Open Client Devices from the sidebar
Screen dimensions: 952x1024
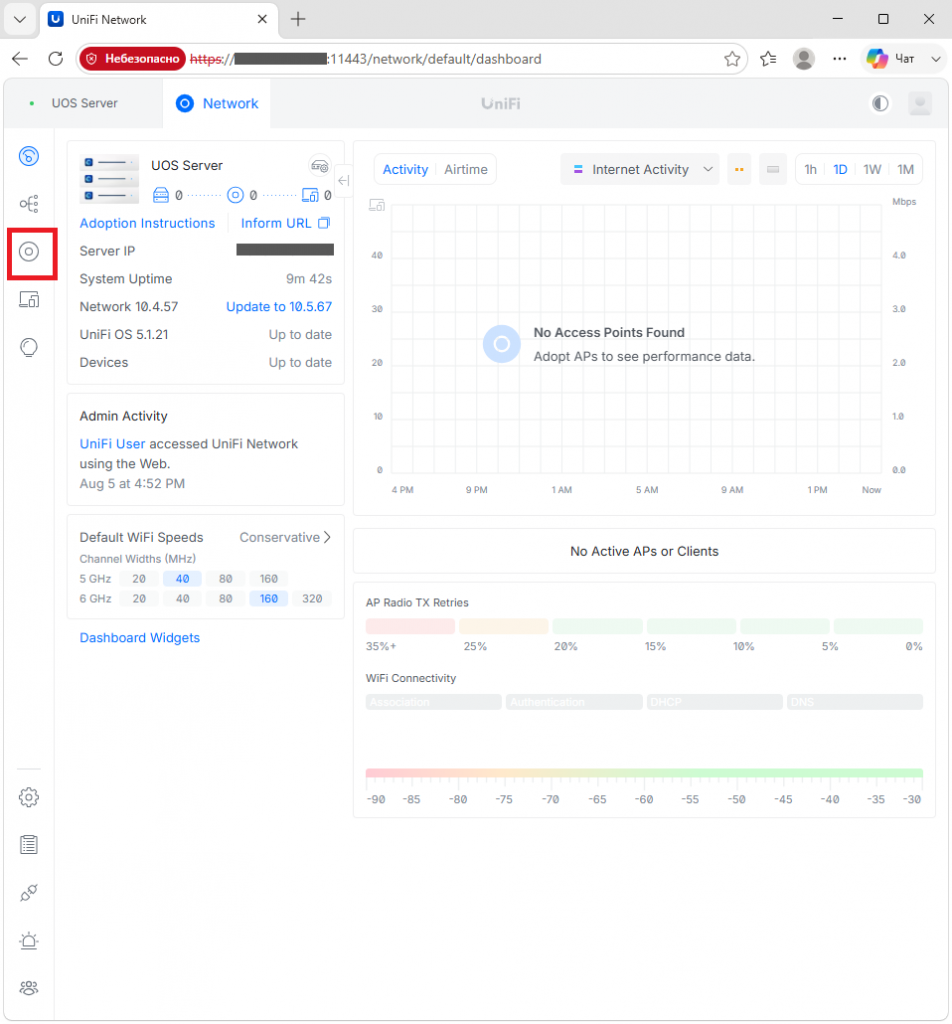[x=29, y=299]
